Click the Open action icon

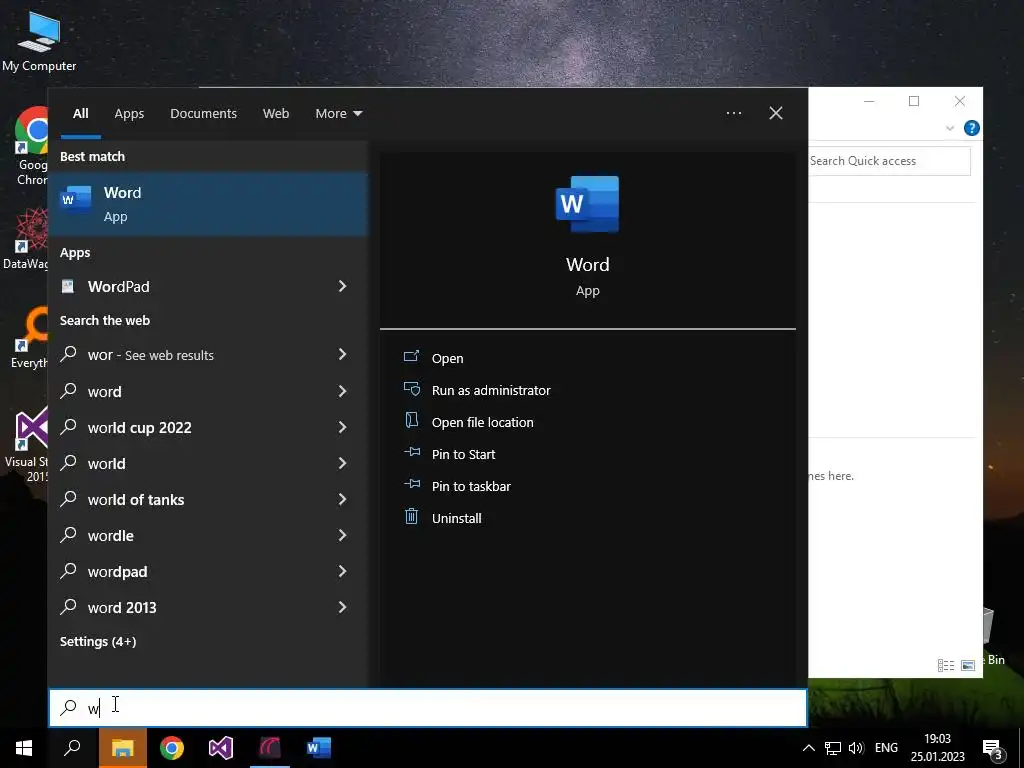tap(411, 357)
